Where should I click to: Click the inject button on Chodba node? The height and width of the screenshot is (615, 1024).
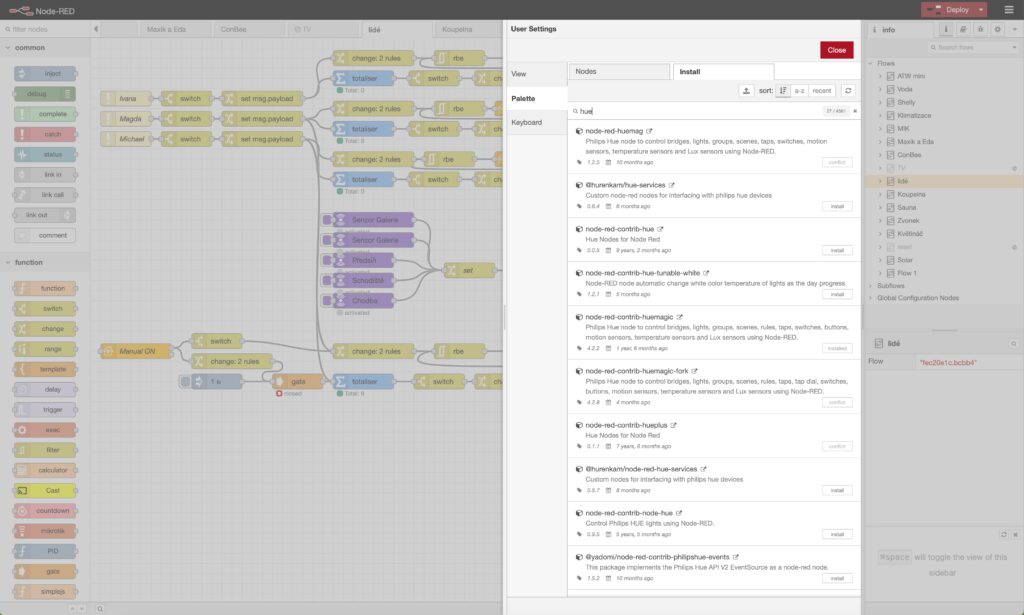tap(327, 301)
